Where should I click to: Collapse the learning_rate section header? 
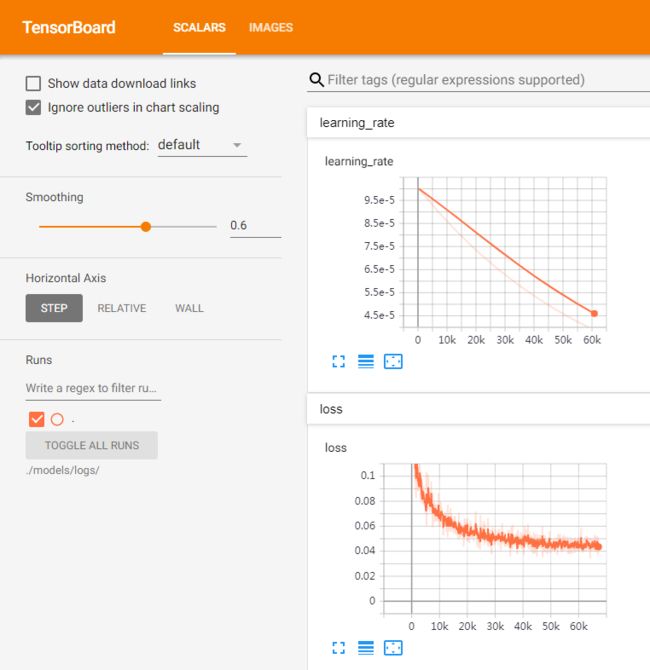click(x=478, y=123)
